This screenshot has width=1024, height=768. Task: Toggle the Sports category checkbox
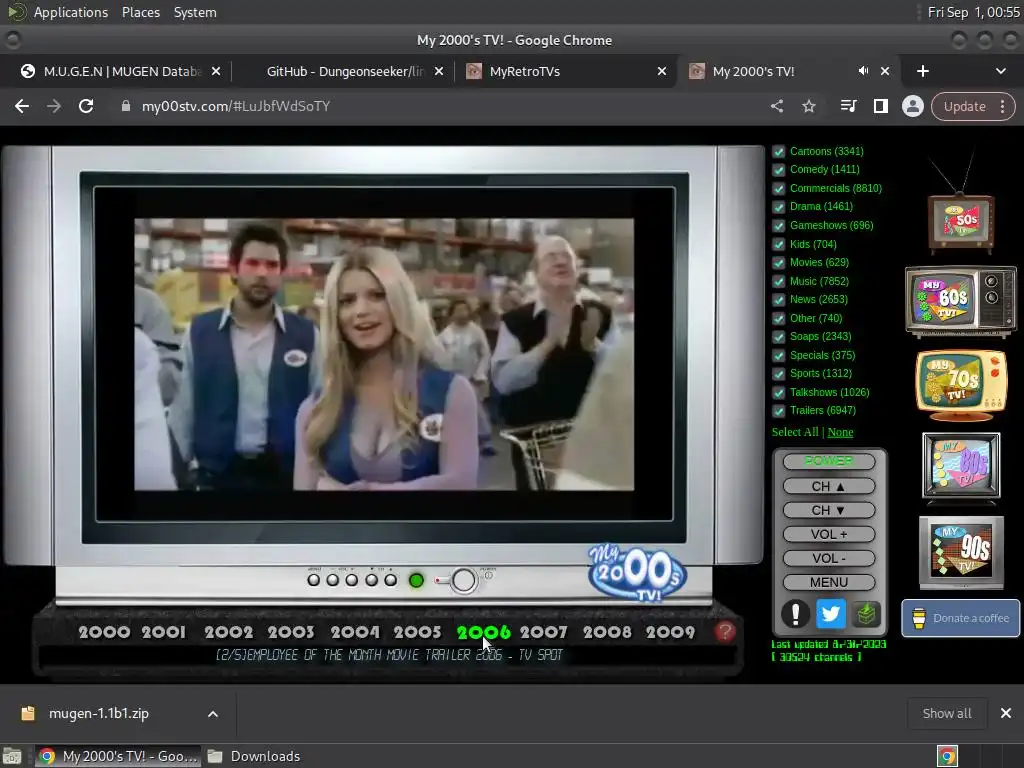tap(778, 374)
